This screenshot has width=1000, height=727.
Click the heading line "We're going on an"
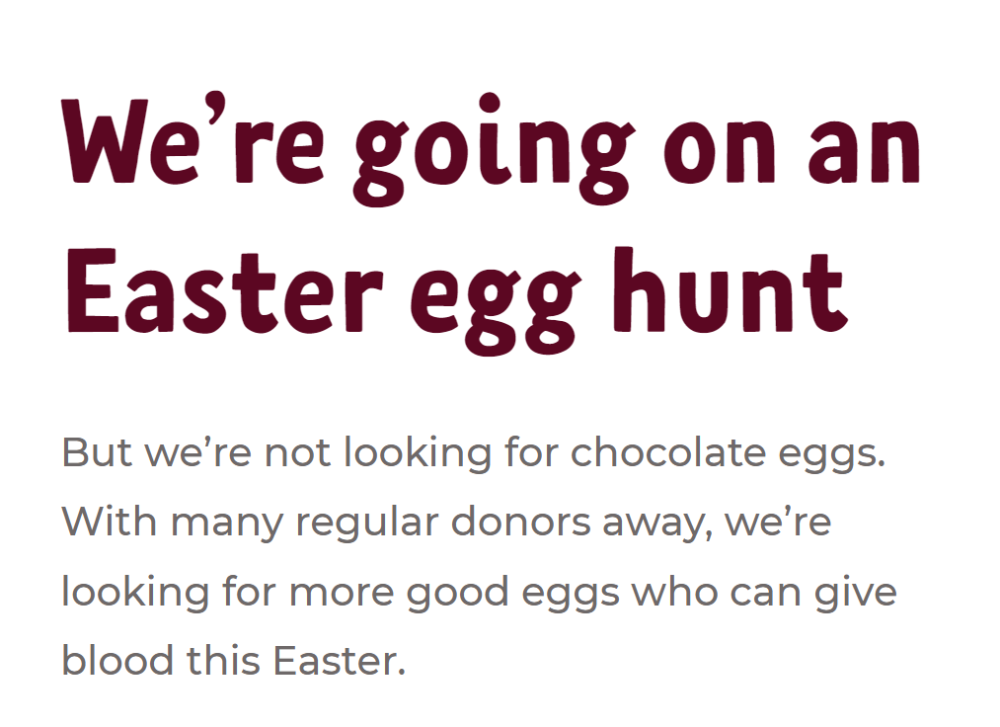(x=491, y=149)
